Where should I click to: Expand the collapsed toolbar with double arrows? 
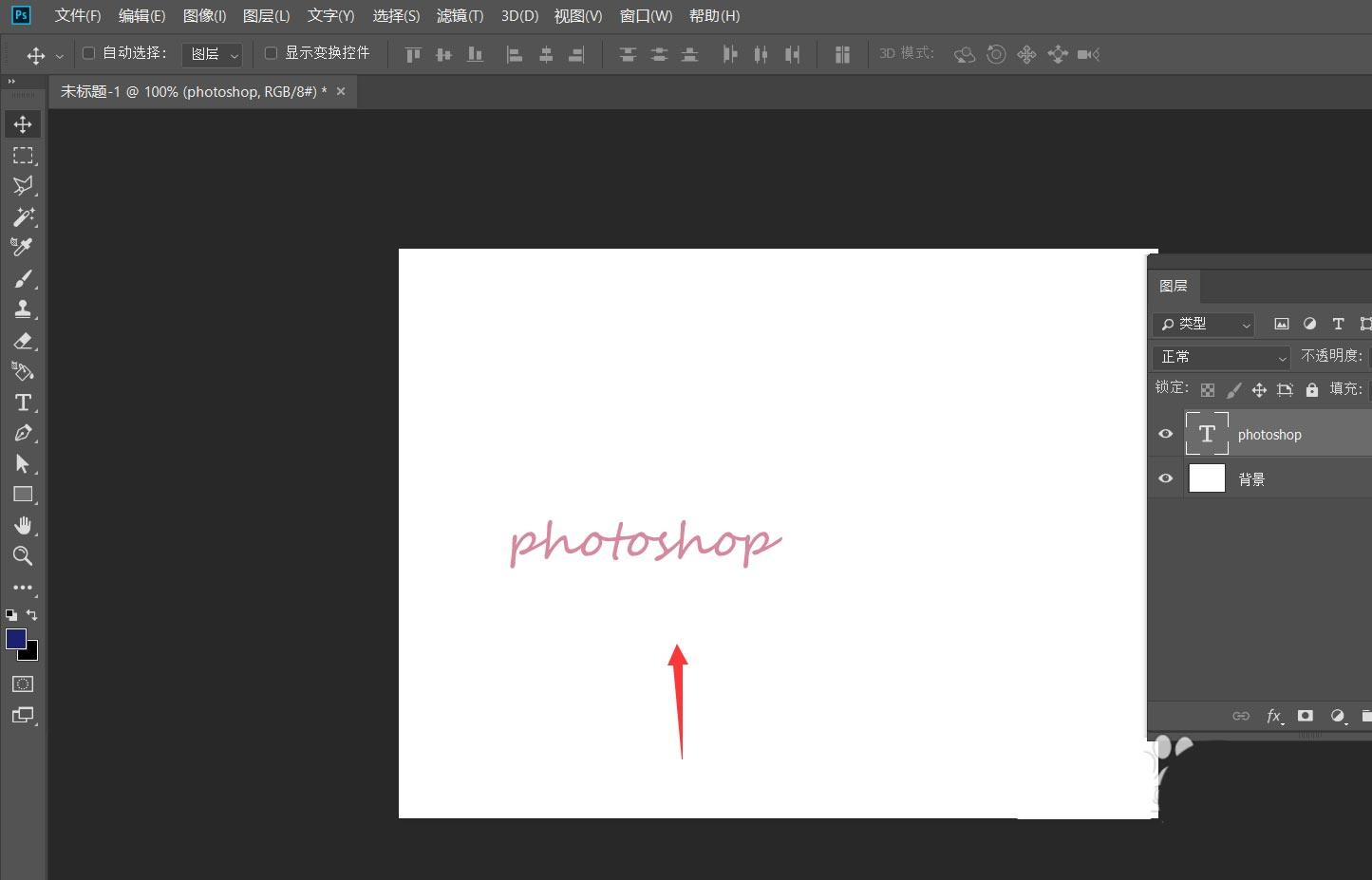12,82
